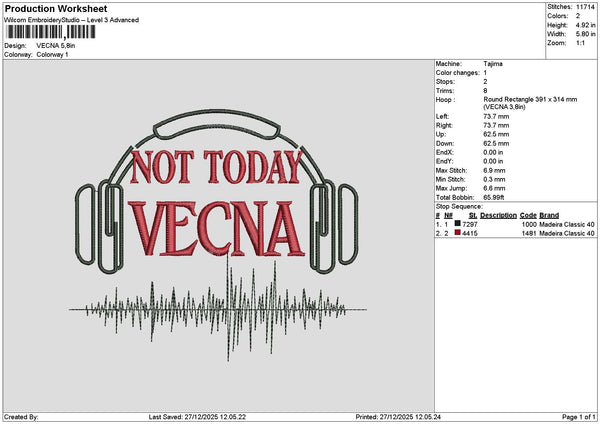The height and width of the screenshot is (424, 600).
Task: Select the zoom value '1:1'
Action: coord(580,43)
